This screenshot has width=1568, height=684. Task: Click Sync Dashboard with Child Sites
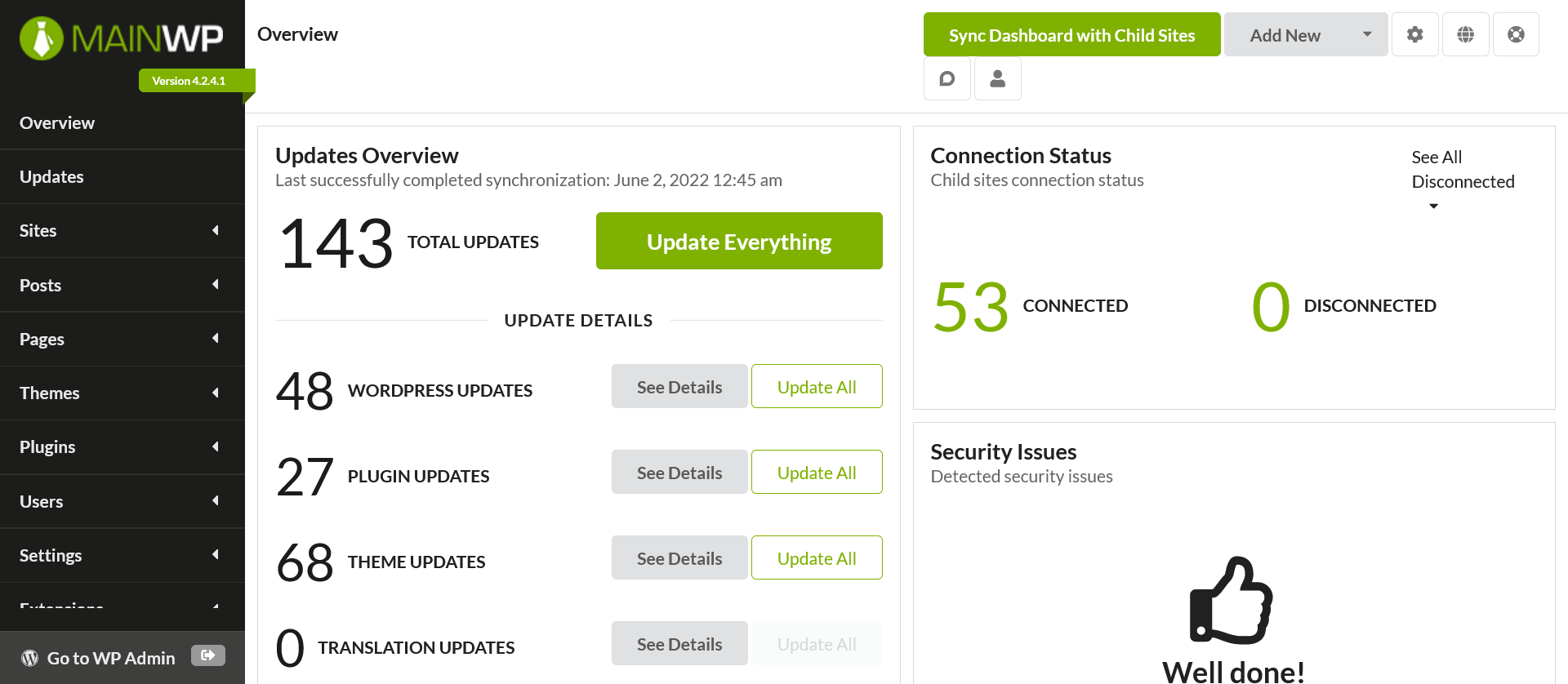coord(1071,34)
